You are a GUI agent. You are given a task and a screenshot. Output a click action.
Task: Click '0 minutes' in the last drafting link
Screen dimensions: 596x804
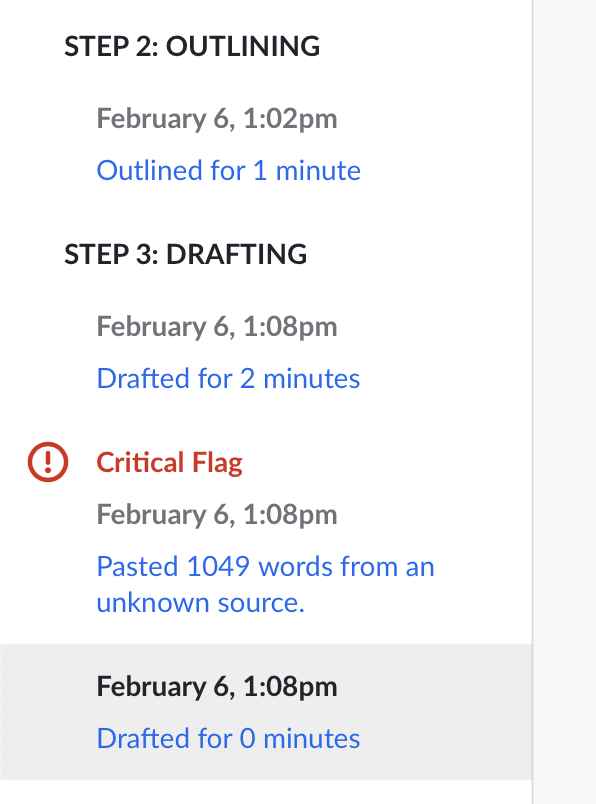coord(300,738)
